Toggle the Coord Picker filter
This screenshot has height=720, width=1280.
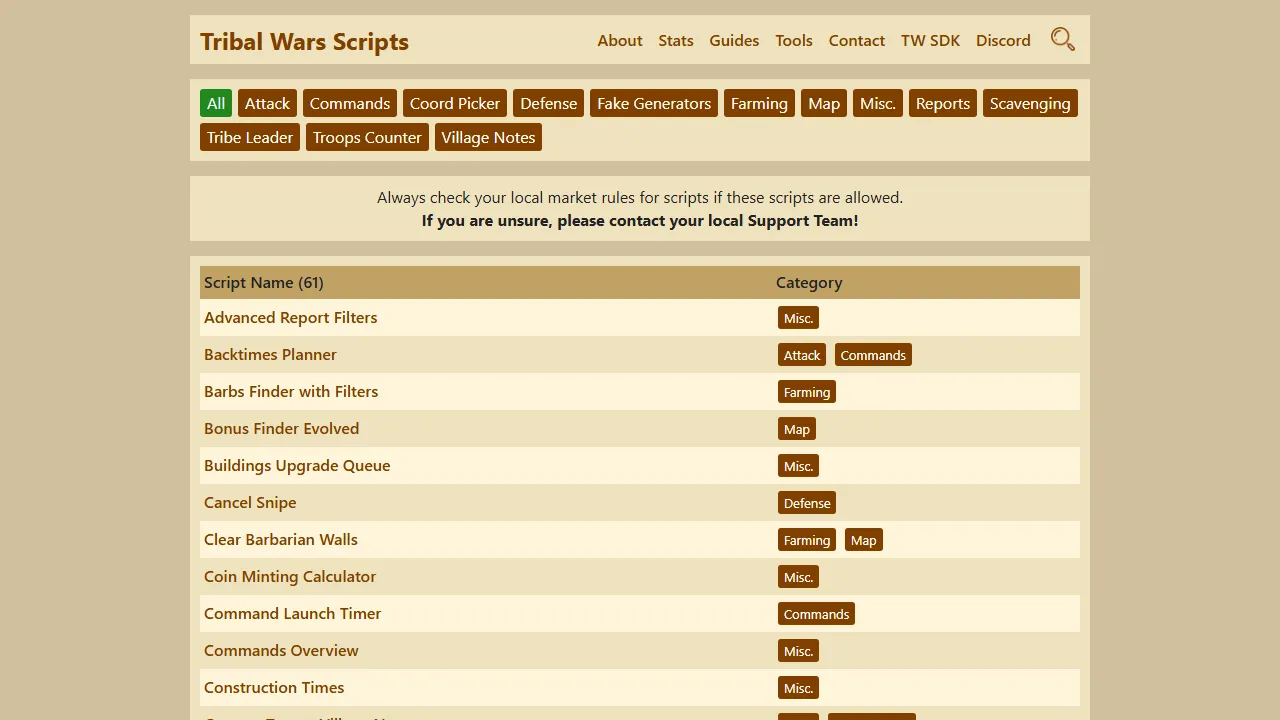[455, 103]
